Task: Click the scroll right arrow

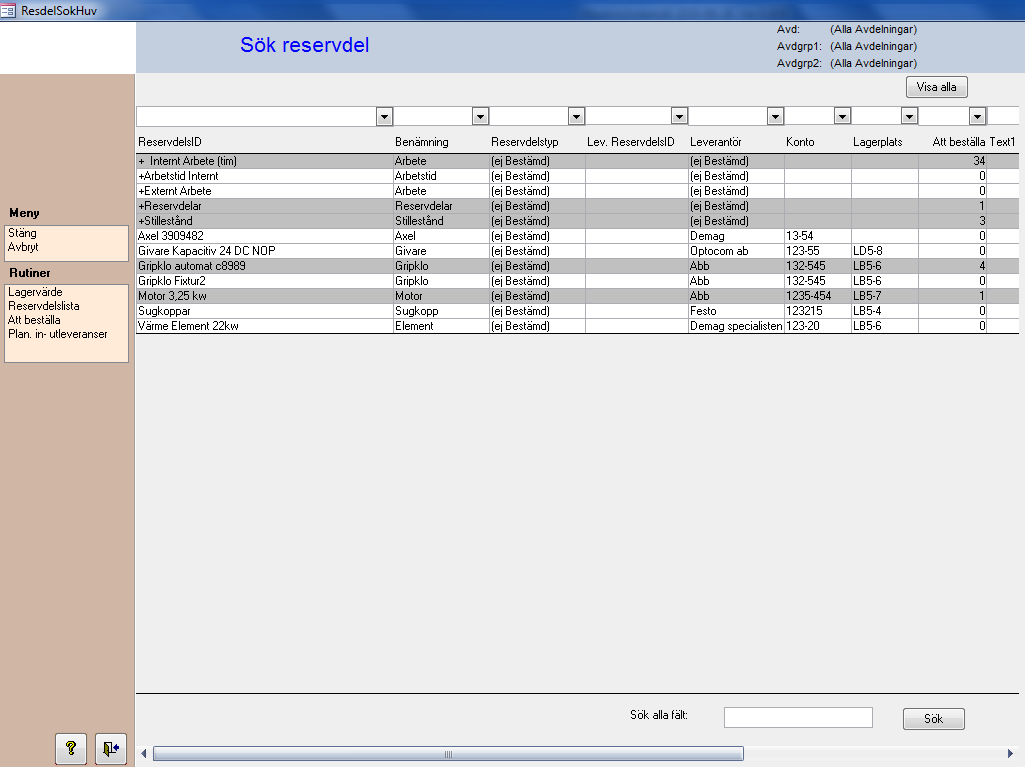Action: click(x=1010, y=754)
